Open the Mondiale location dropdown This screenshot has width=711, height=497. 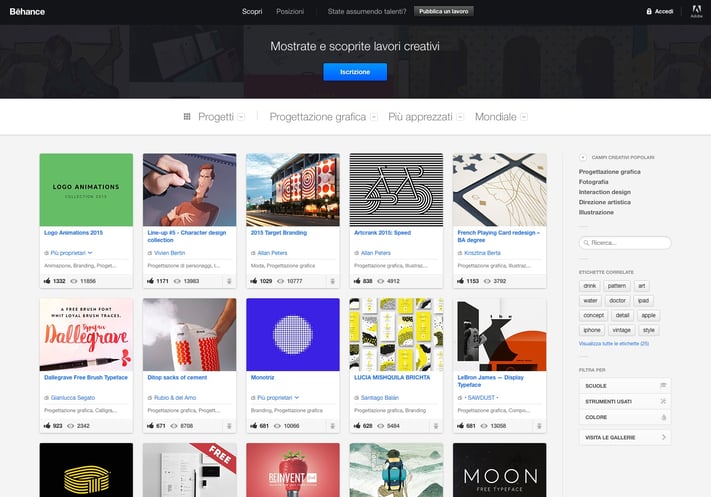(524, 117)
